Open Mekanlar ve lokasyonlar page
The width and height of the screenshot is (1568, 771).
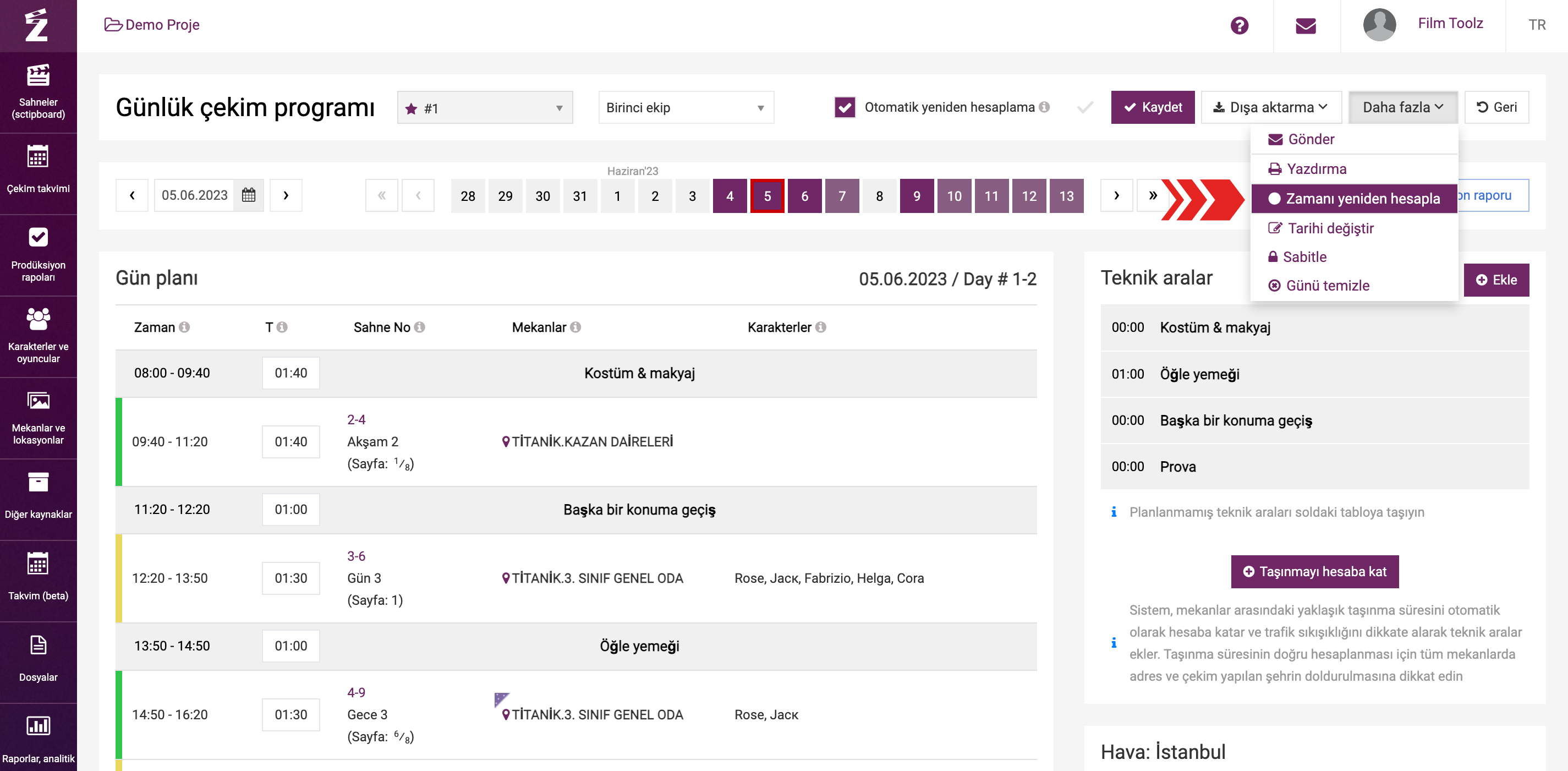(38, 417)
